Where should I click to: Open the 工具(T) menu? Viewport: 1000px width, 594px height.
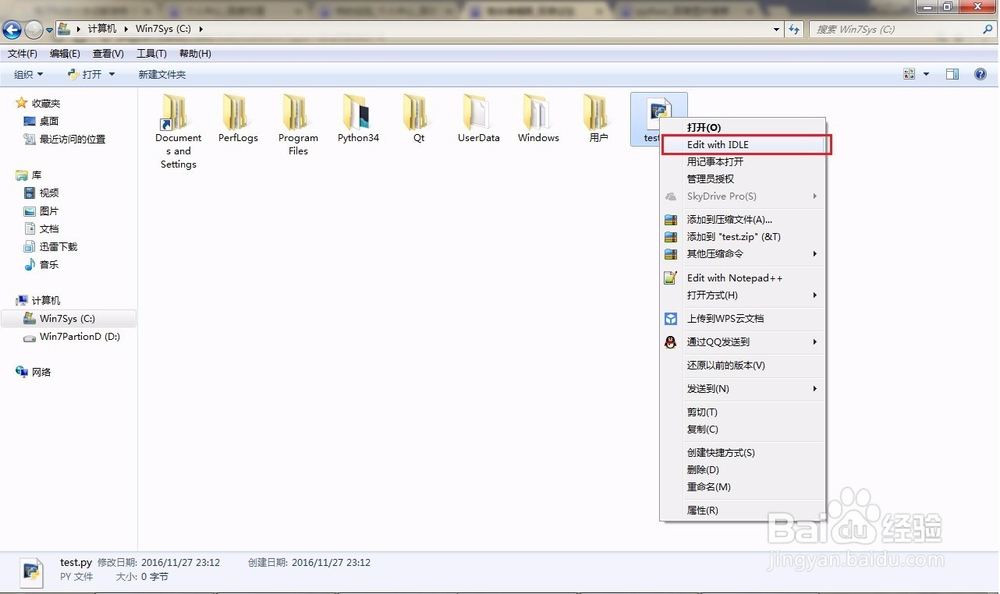point(151,53)
